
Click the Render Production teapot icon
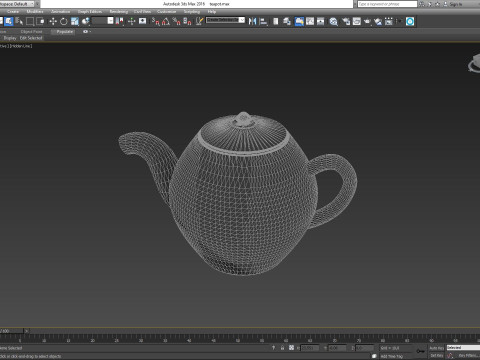click(367, 21)
